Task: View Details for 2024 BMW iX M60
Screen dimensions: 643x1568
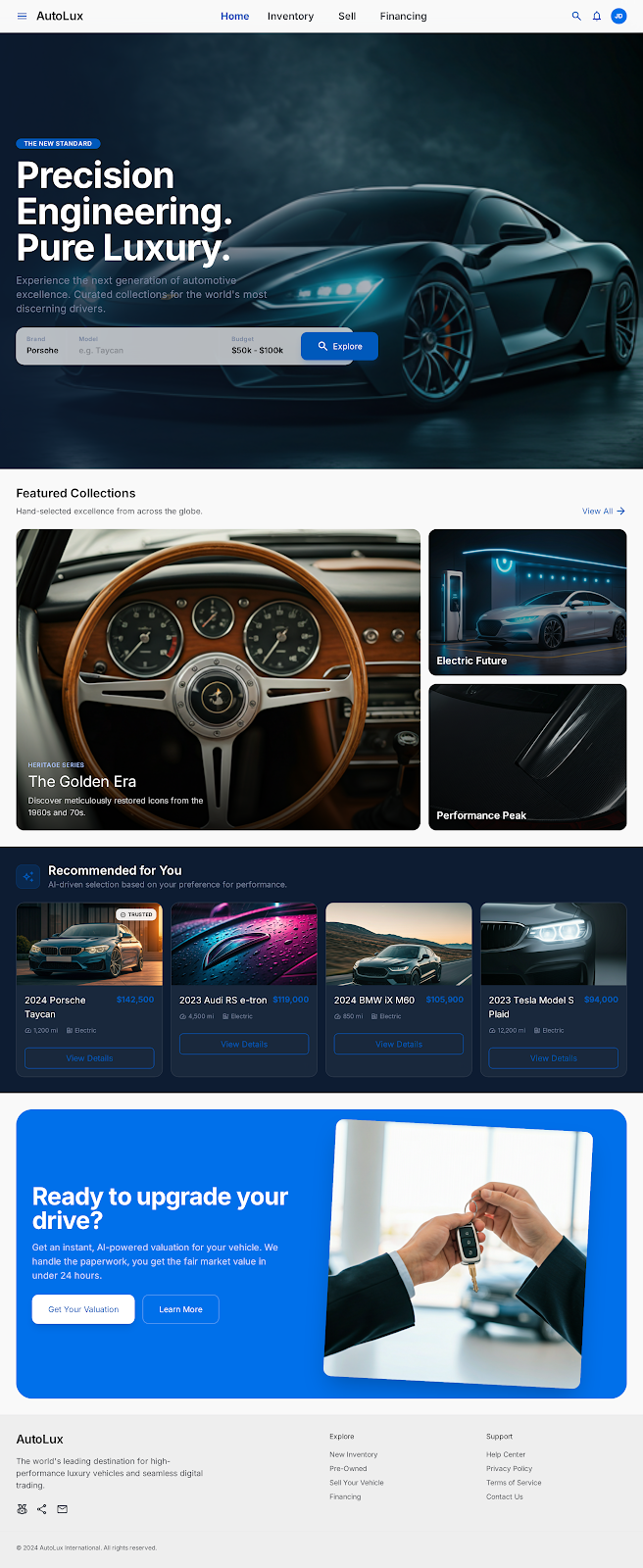Action: click(x=399, y=1044)
